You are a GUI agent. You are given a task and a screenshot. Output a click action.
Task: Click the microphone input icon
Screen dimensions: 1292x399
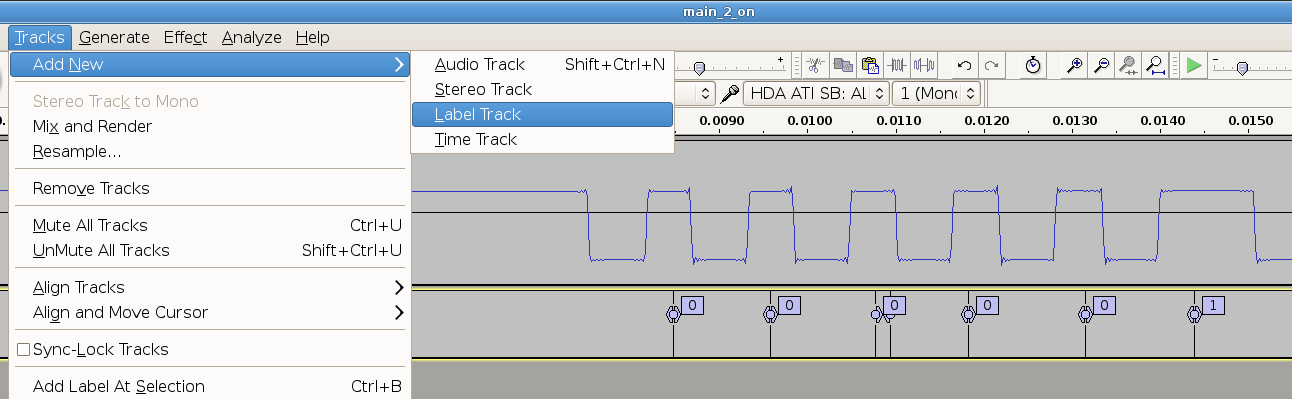(731, 93)
